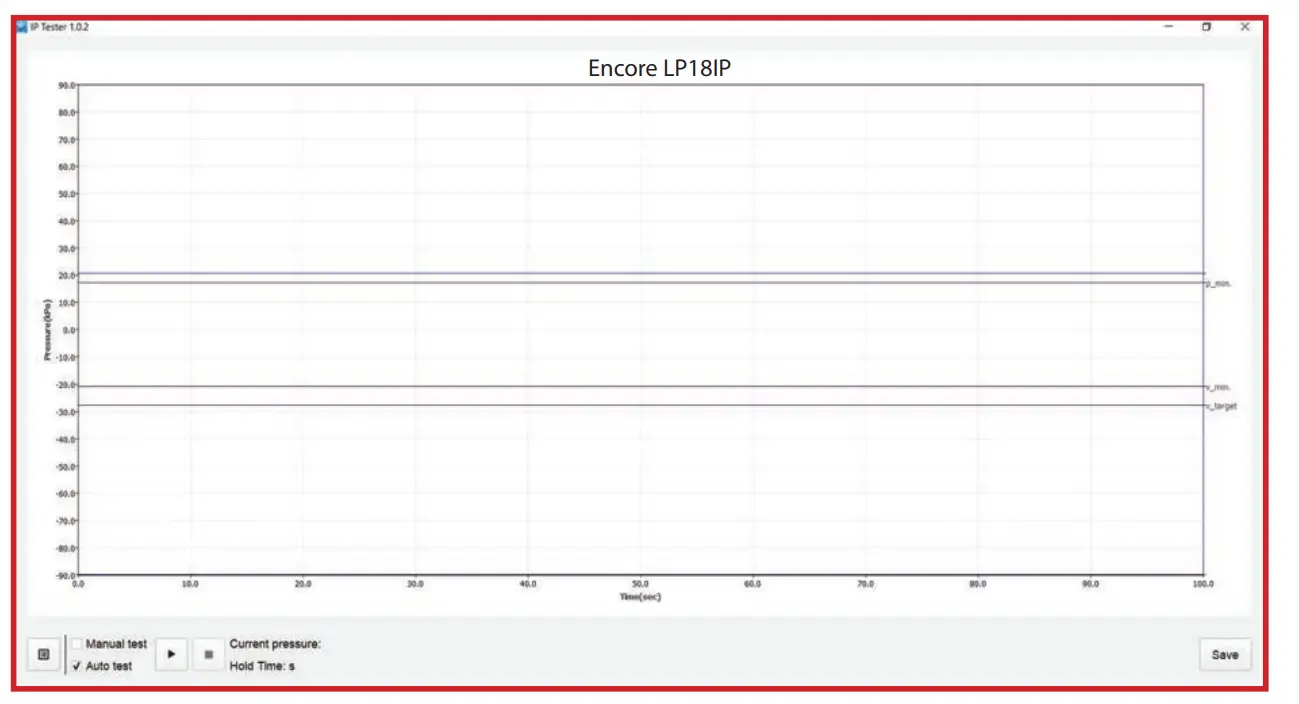Stop the test with the stop button

point(208,654)
